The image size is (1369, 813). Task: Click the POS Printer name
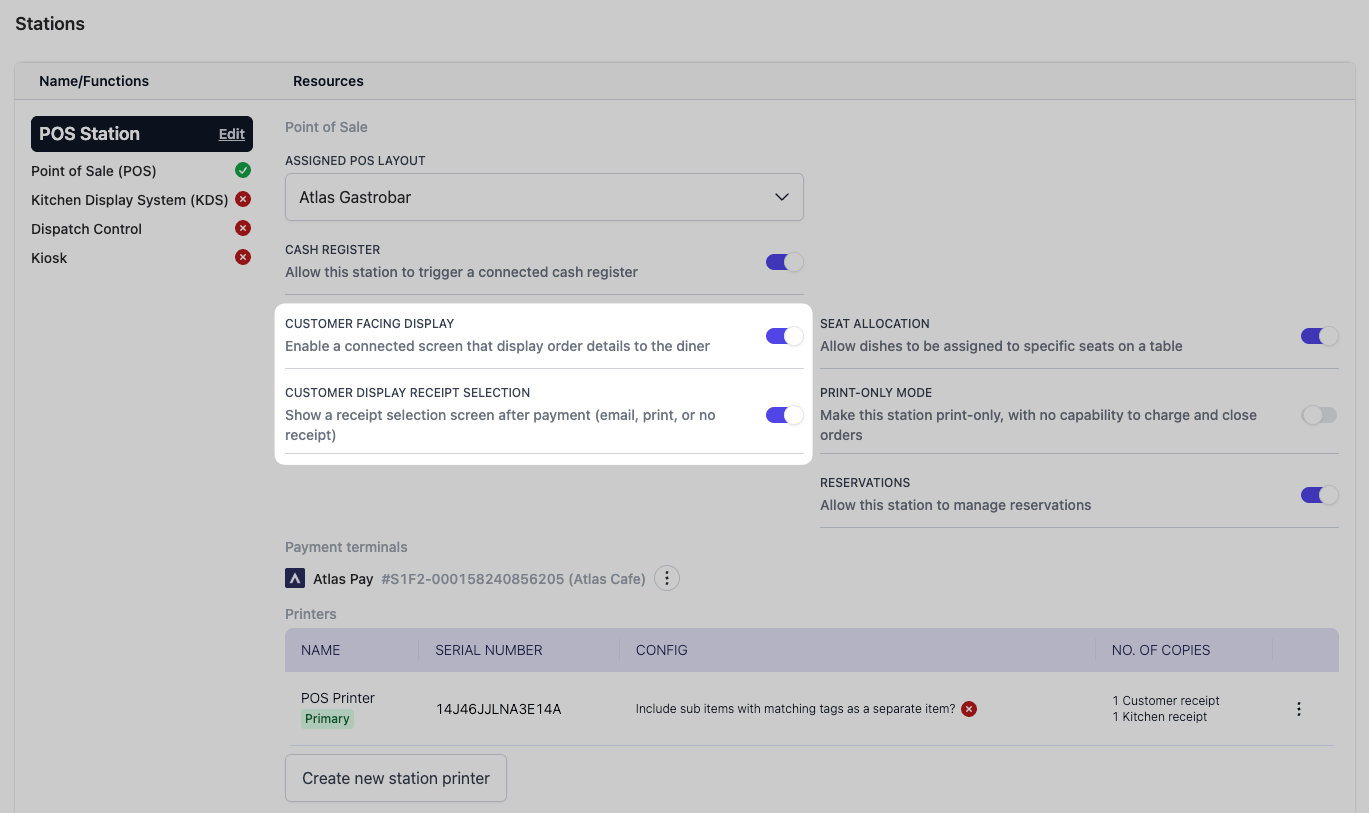338,698
